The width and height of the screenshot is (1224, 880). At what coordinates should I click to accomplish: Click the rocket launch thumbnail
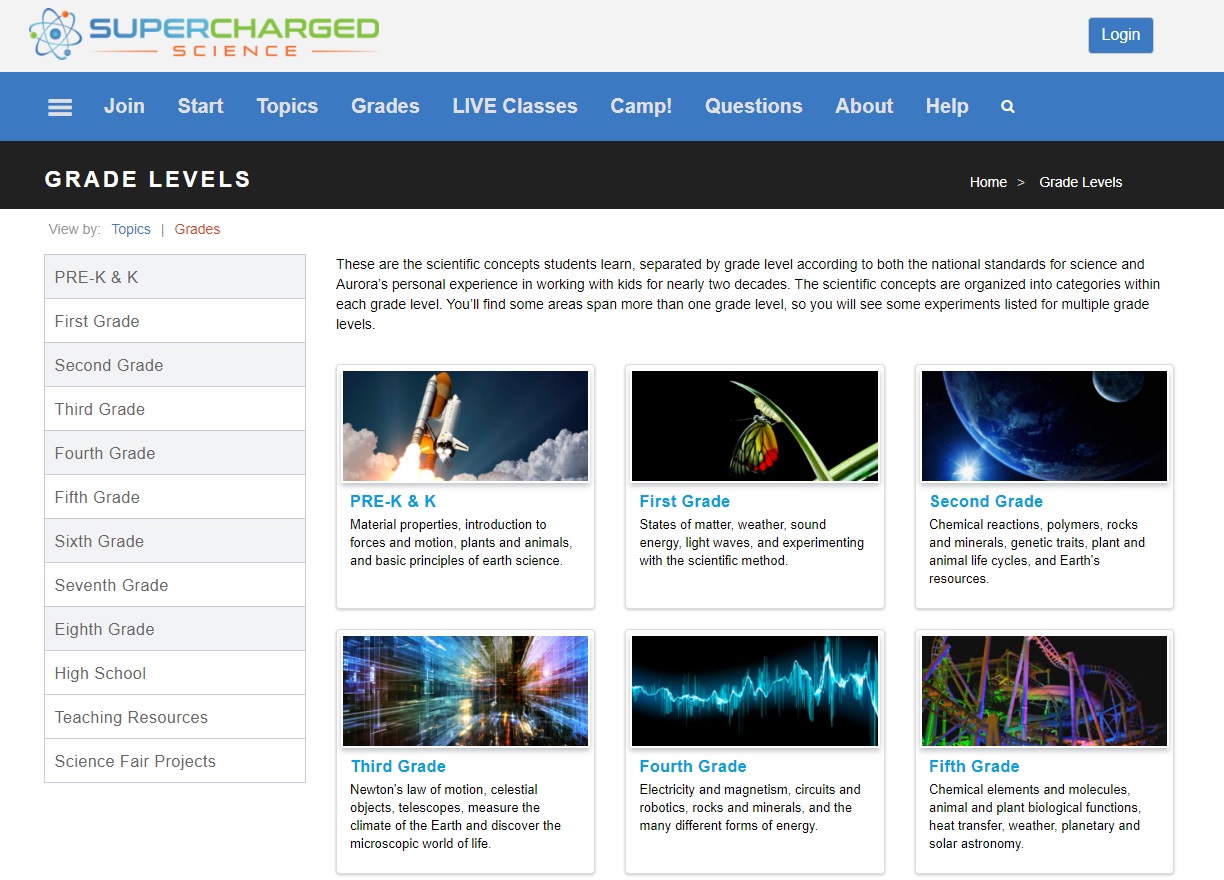click(465, 426)
